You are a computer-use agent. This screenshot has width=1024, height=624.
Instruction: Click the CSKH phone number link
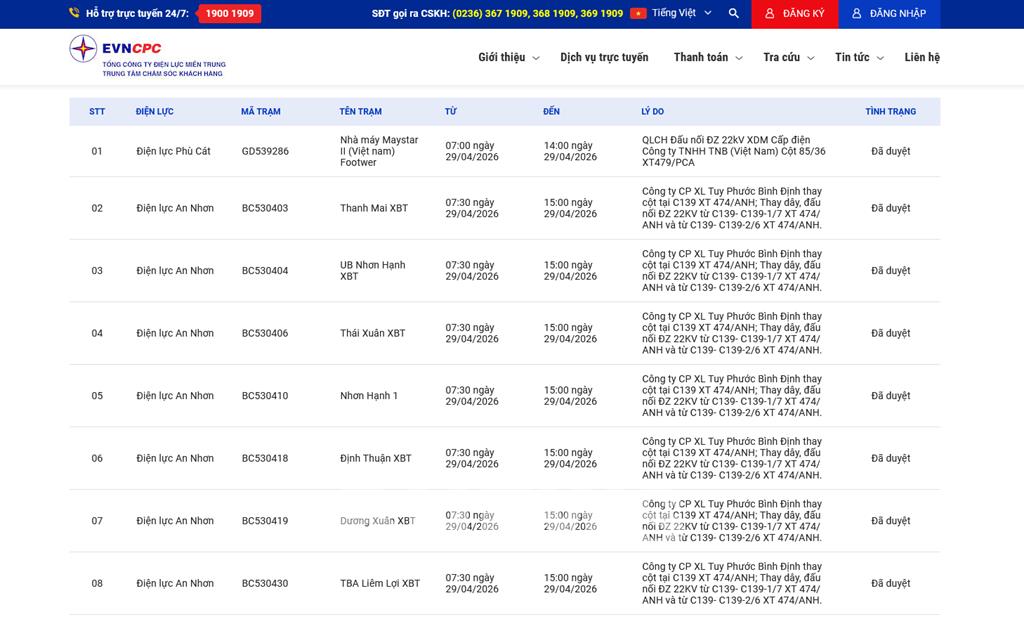(x=537, y=14)
